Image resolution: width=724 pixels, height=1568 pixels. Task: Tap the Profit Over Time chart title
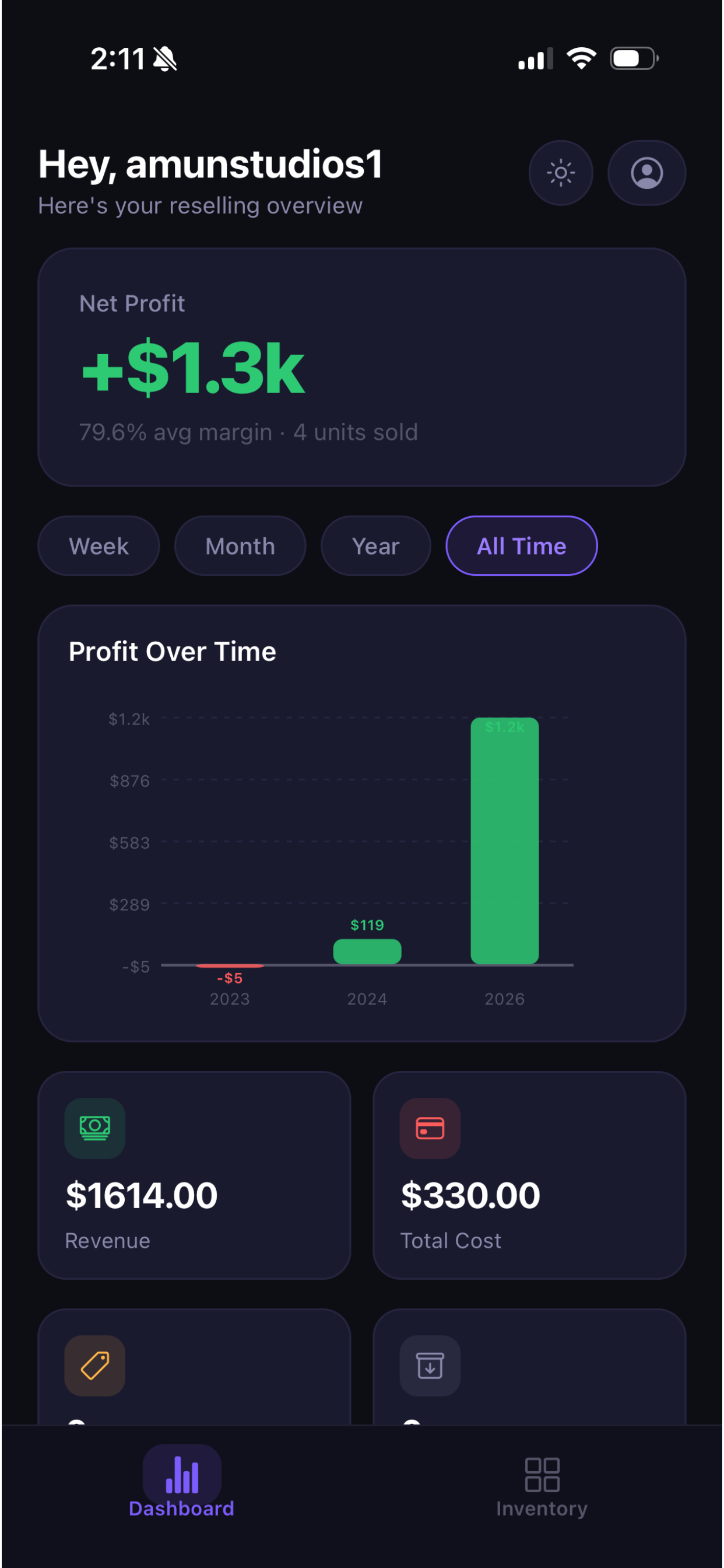(172, 652)
